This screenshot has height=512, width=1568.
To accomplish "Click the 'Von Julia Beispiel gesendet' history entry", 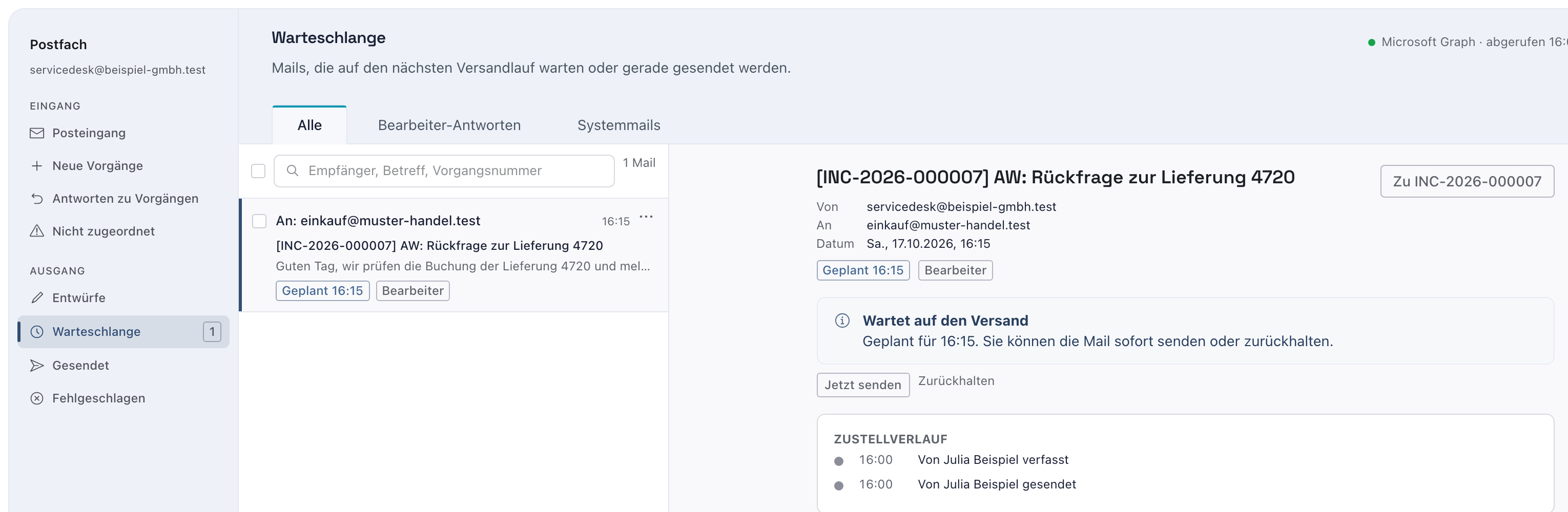I will coord(997,485).
